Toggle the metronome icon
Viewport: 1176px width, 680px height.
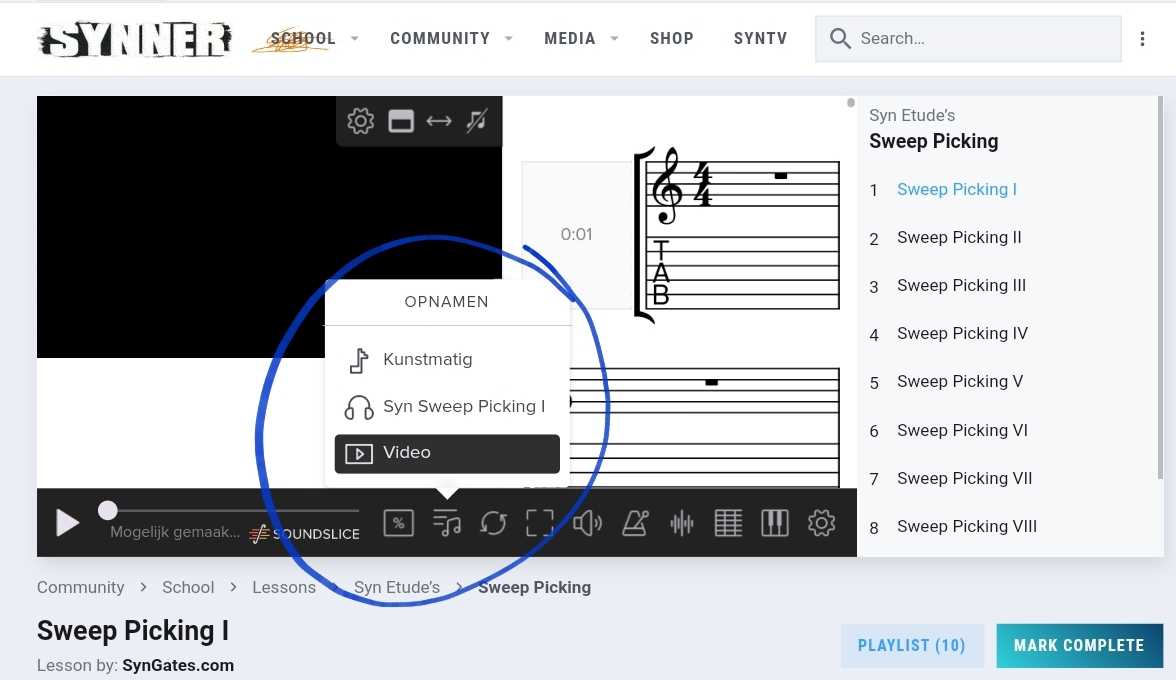point(634,522)
